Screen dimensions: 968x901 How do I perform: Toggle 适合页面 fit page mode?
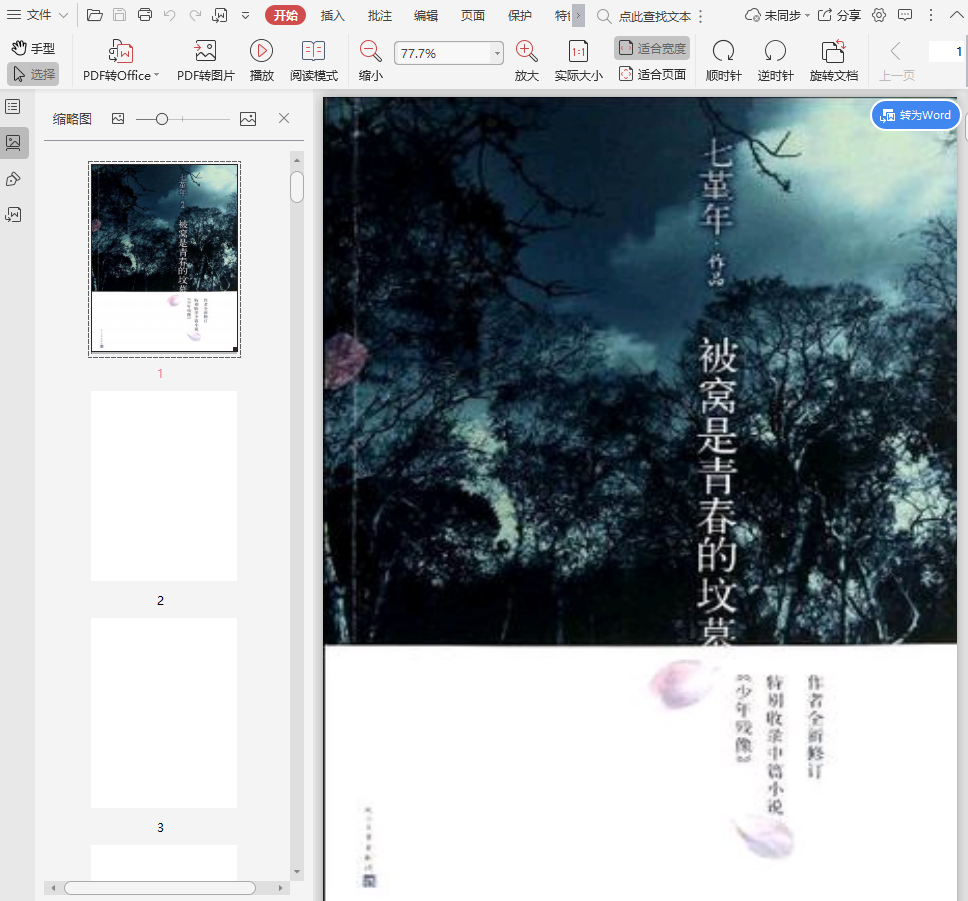tap(652, 74)
